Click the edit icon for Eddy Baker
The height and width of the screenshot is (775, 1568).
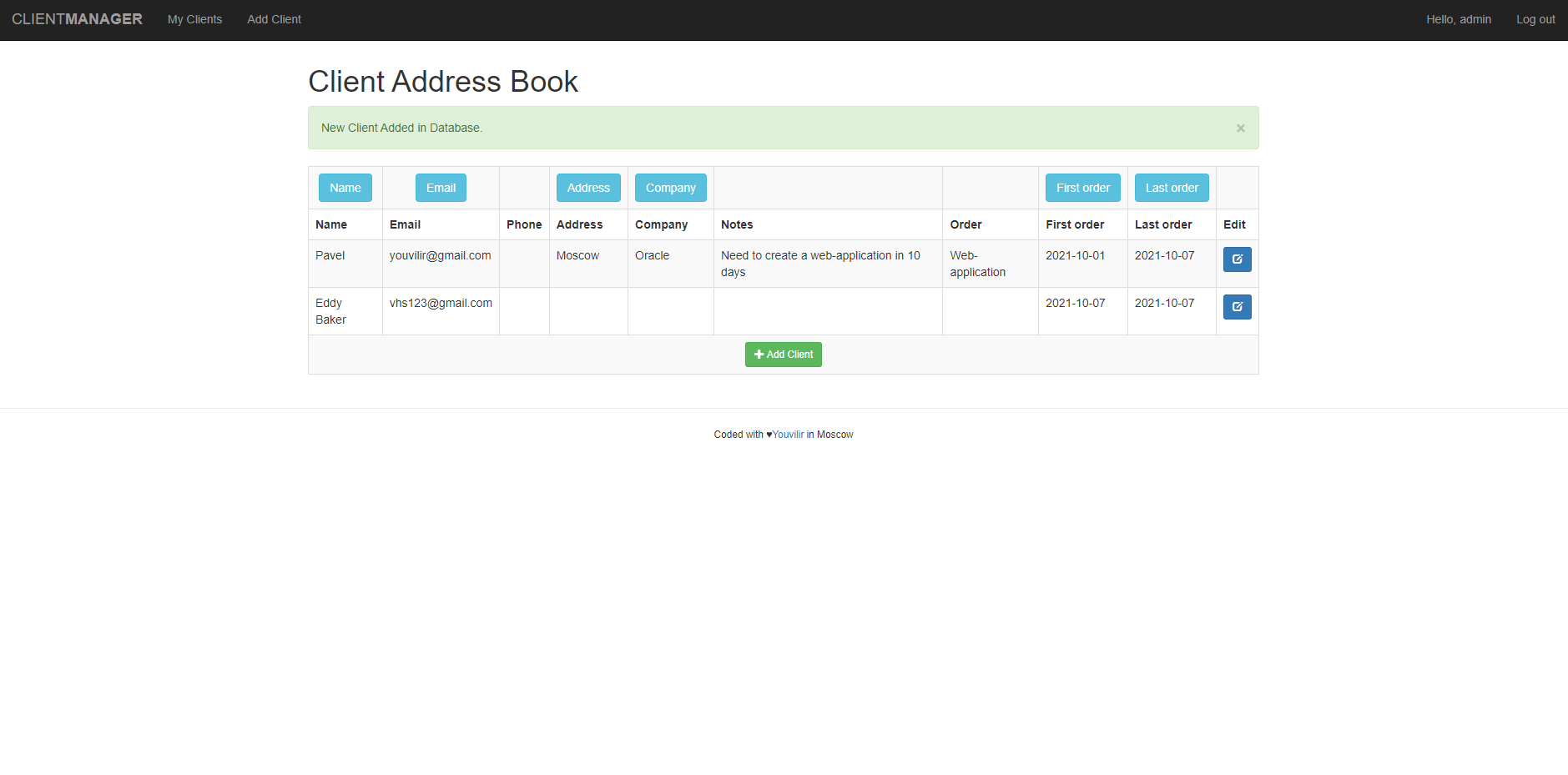(1237, 307)
